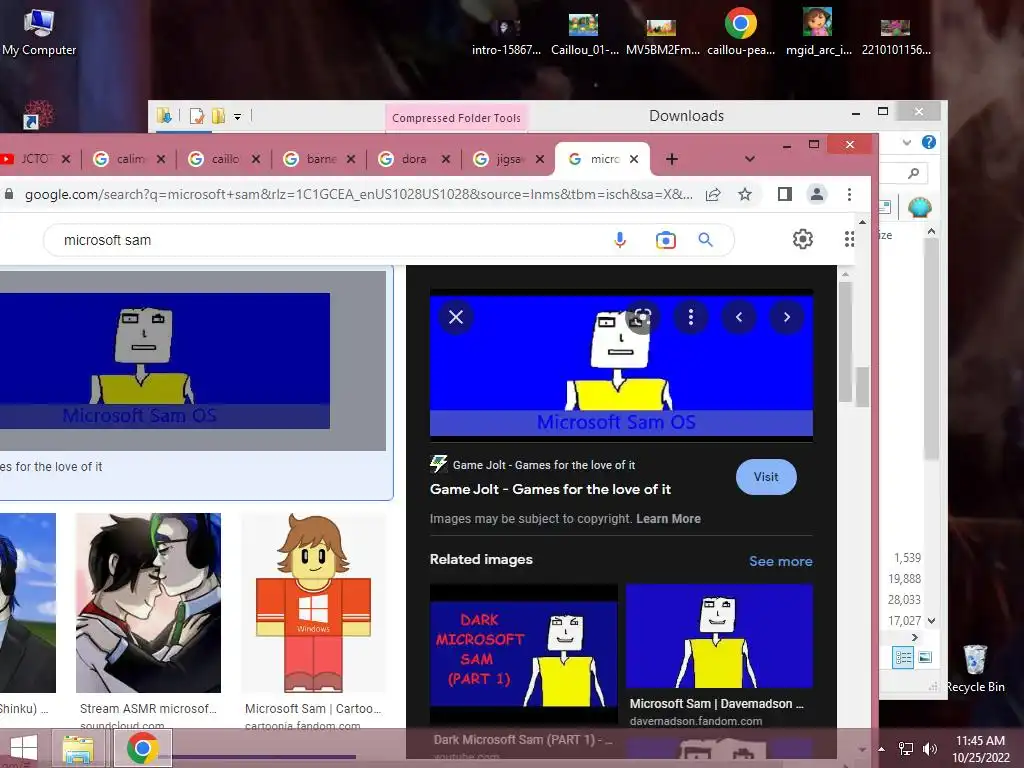Open the network tray icon
This screenshot has height=768, width=1024.
[x=906, y=749]
